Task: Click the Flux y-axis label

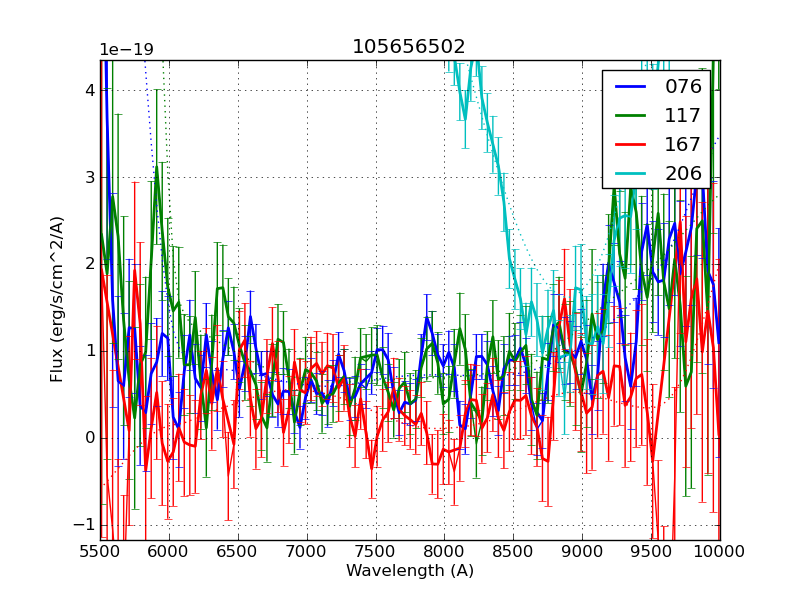Action: point(58,299)
